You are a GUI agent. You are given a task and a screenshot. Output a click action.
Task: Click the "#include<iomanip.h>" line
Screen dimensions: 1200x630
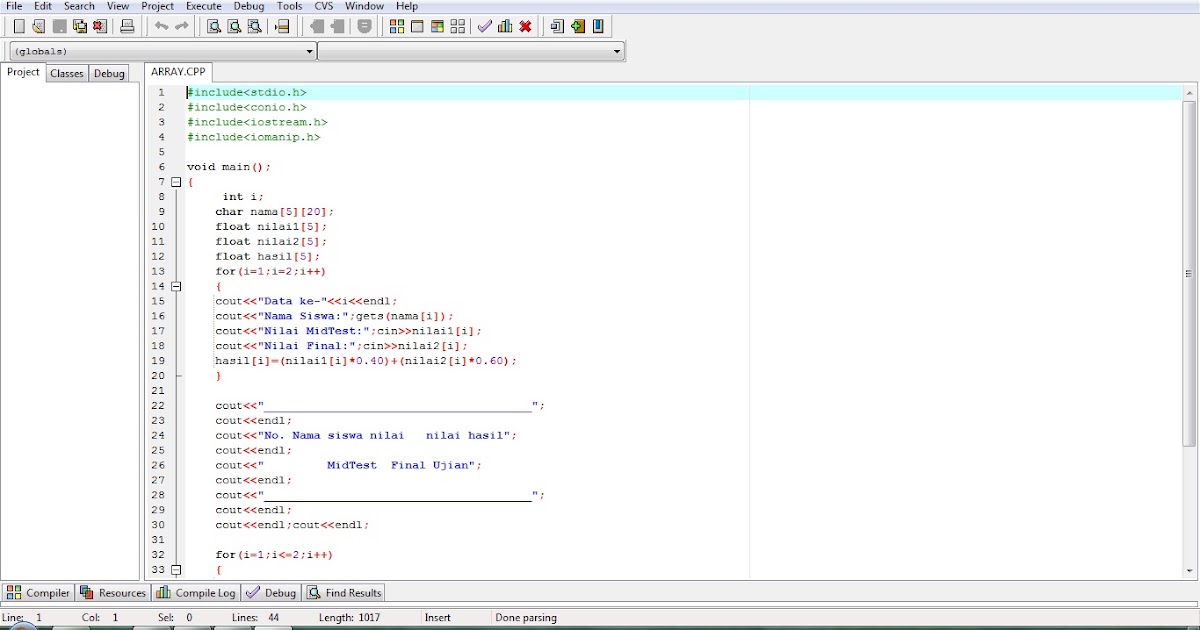click(x=253, y=137)
